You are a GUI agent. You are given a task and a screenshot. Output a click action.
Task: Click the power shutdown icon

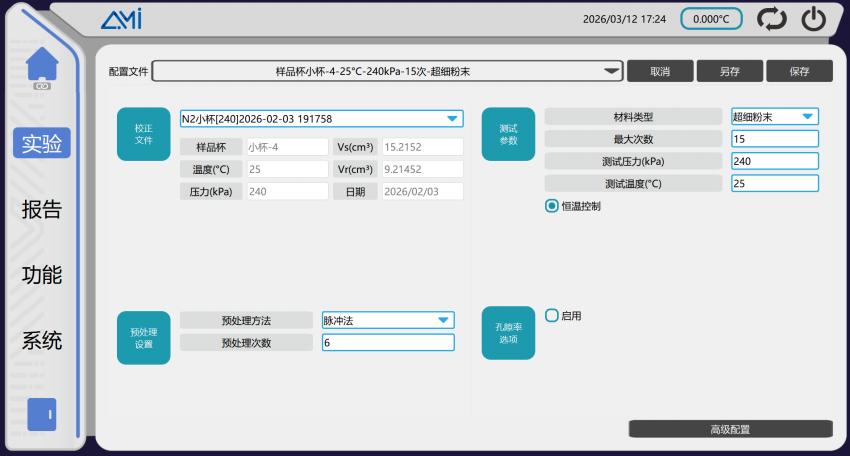[x=814, y=19]
